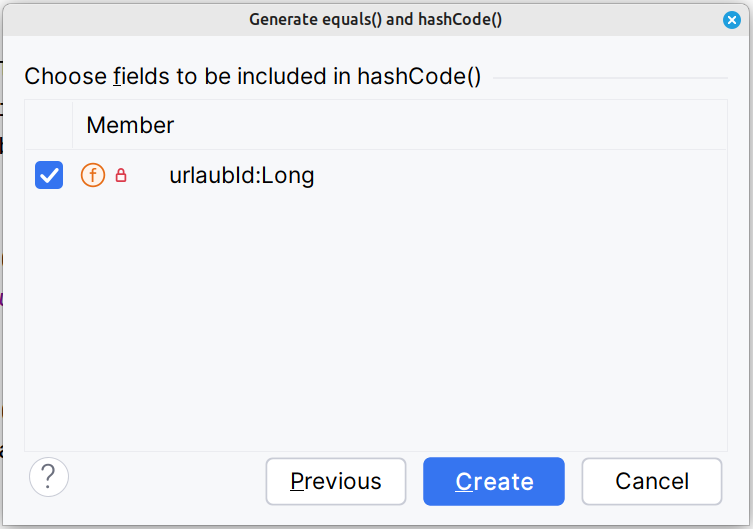Open help with the question mark button
The width and height of the screenshot is (753, 529).
(x=49, y=478)
